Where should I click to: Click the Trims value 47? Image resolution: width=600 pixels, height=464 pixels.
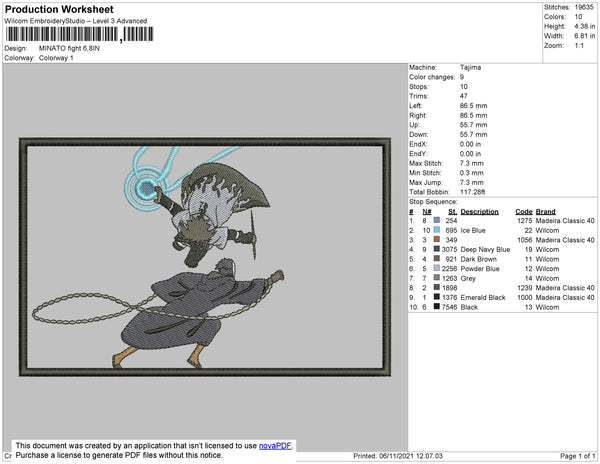point(464,96)
